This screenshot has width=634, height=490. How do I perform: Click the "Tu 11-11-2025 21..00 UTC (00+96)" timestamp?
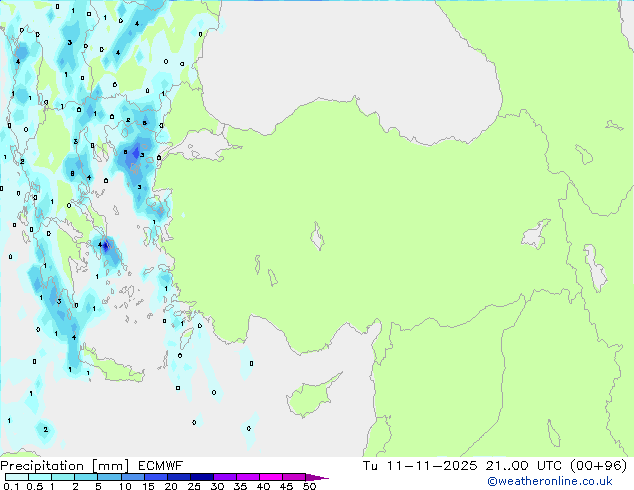pyautogui.click(x=495, y=466)
